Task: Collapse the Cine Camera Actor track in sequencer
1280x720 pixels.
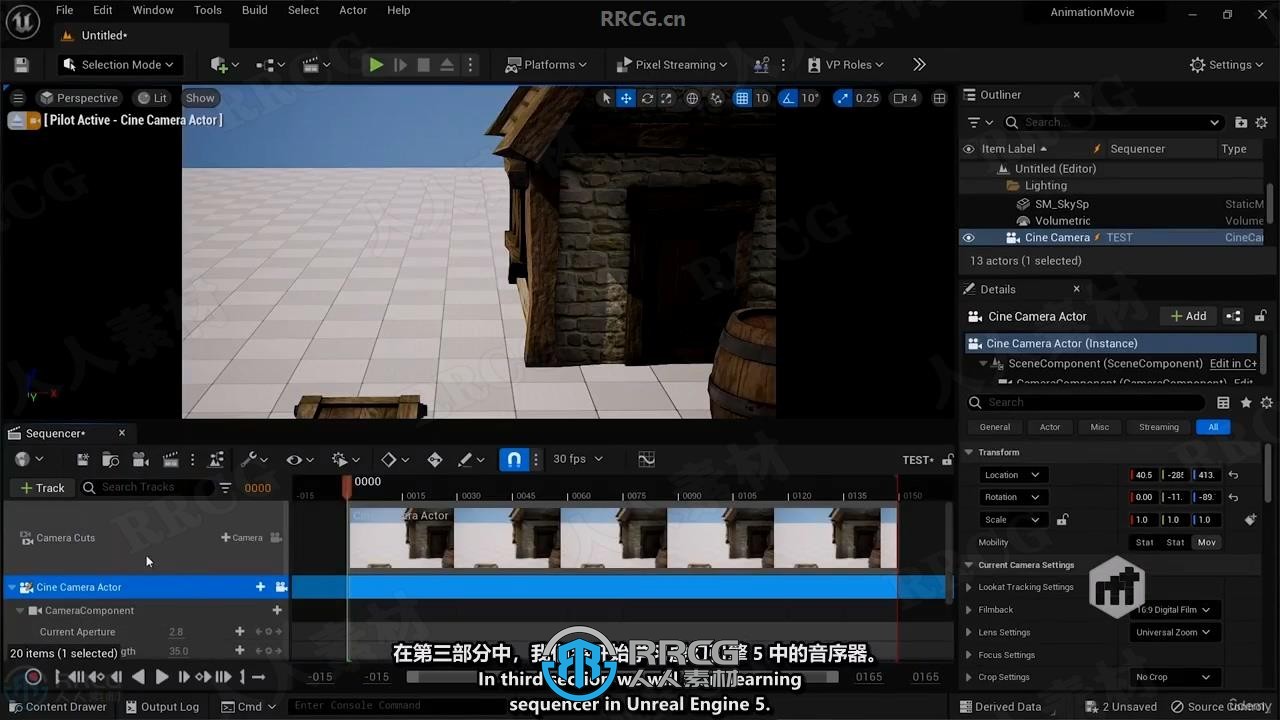Action: coord(12,587)
